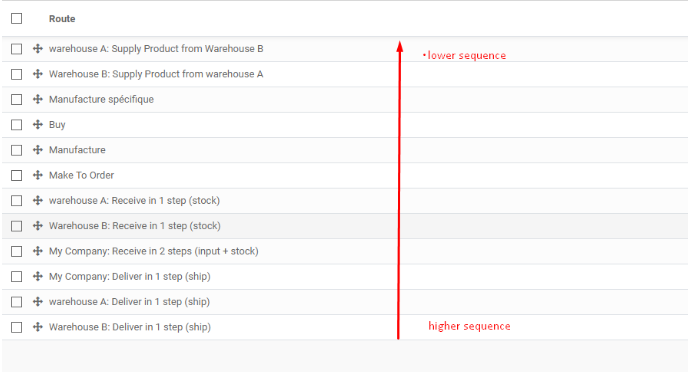Open the warehouse A: Supply Product from Warehouse B route
Viewport: 695px width, 381px height.
156,49
